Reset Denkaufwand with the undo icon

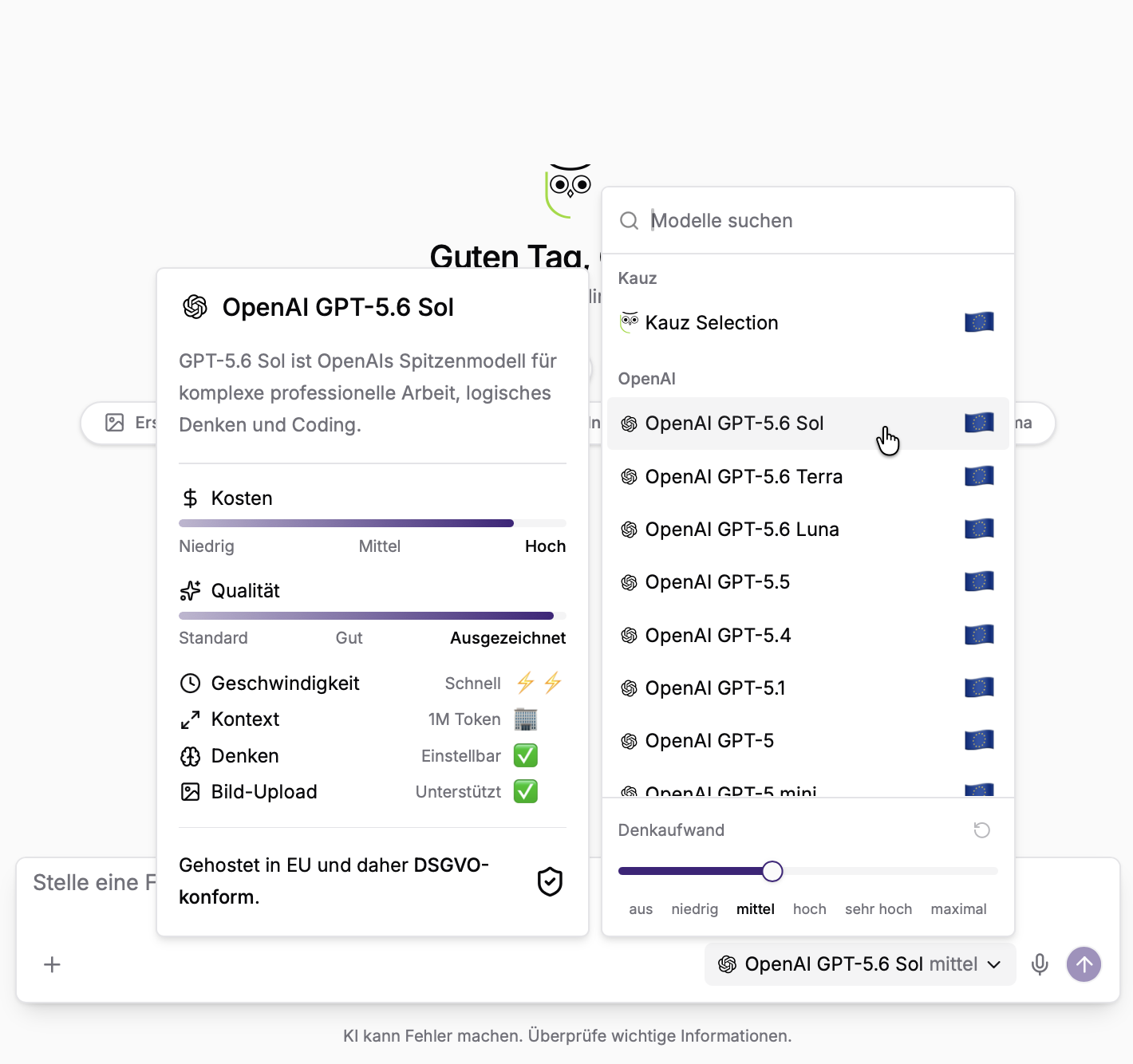coord(982,830)
